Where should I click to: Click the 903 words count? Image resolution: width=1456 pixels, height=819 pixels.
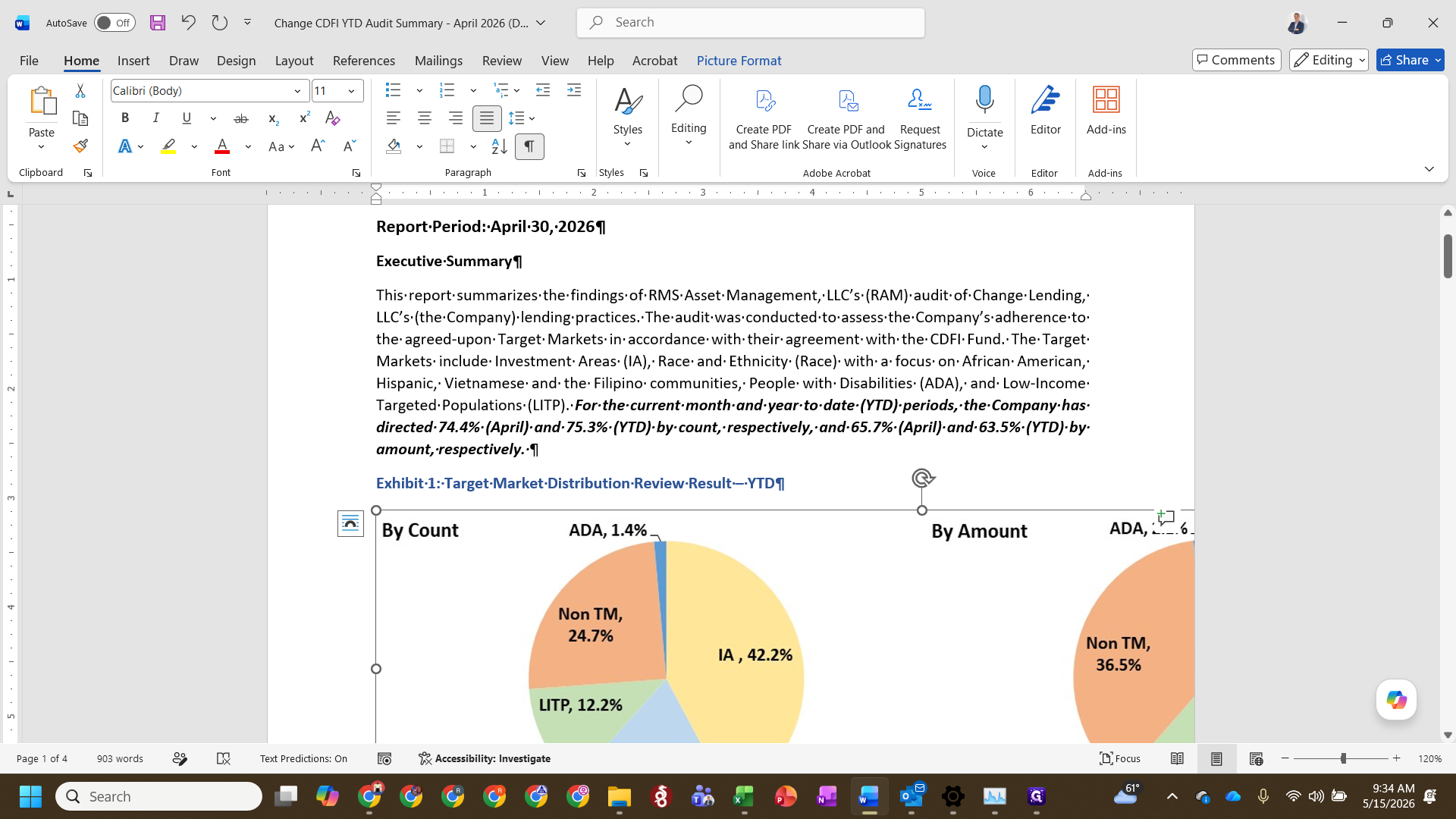[120, 758]
